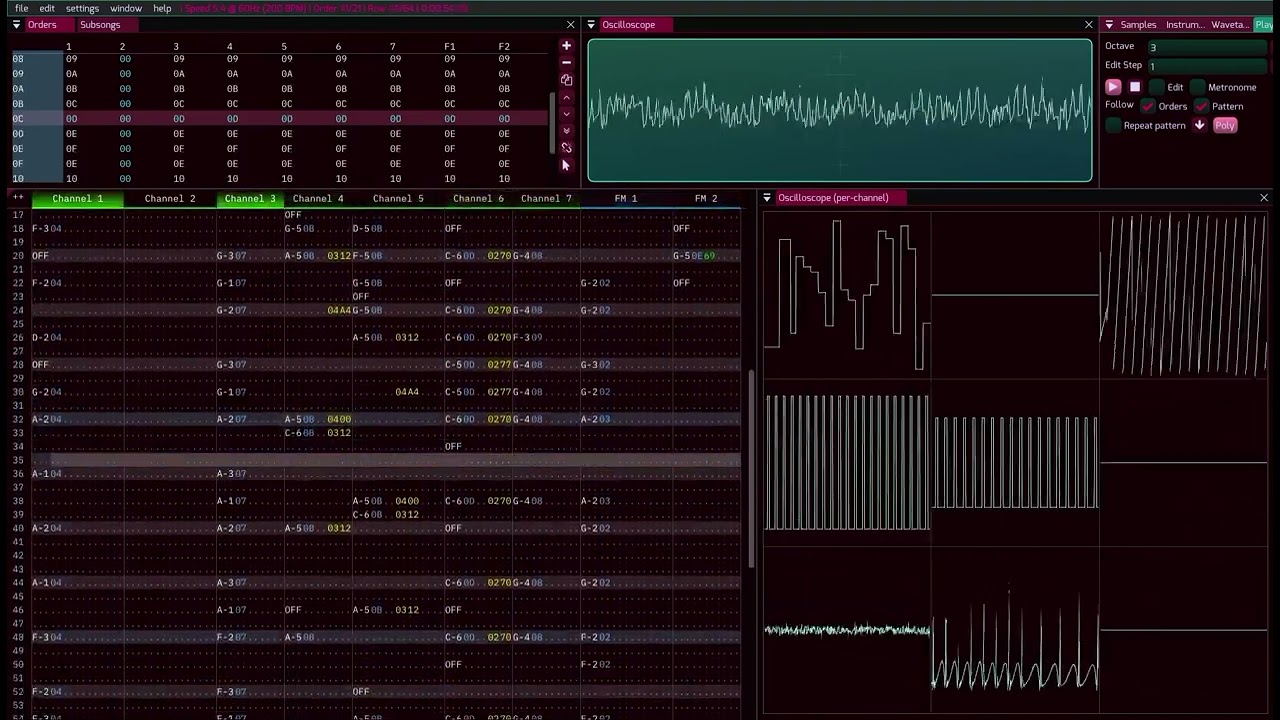Close the Oscilloscope panel
This screenshot has height=720, width=1280.
point(1088,24)
